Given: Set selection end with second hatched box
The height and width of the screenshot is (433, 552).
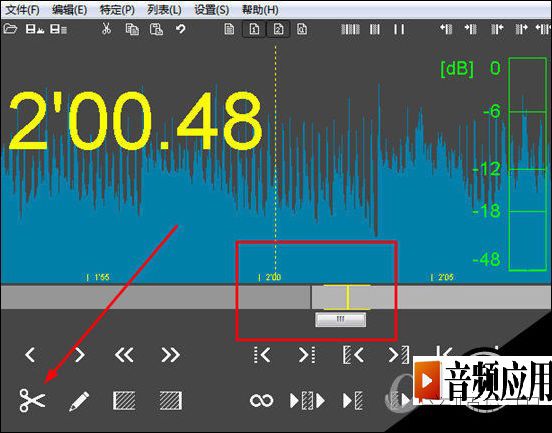Looking at the screenshot, I should tap(171, 401).
